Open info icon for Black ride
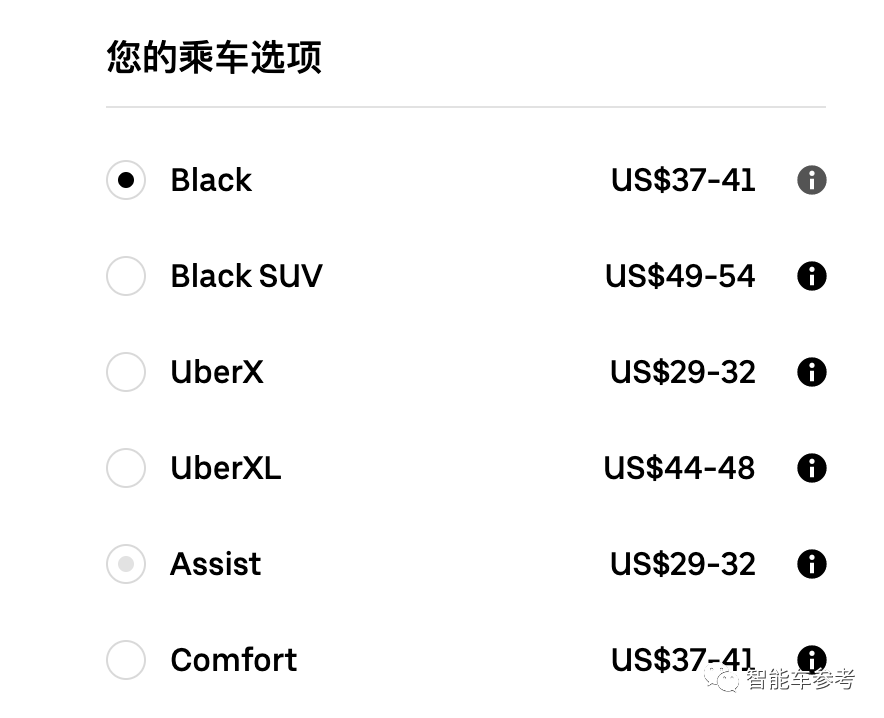Screen dimensions: 884x718 click(x=811, y=180)
